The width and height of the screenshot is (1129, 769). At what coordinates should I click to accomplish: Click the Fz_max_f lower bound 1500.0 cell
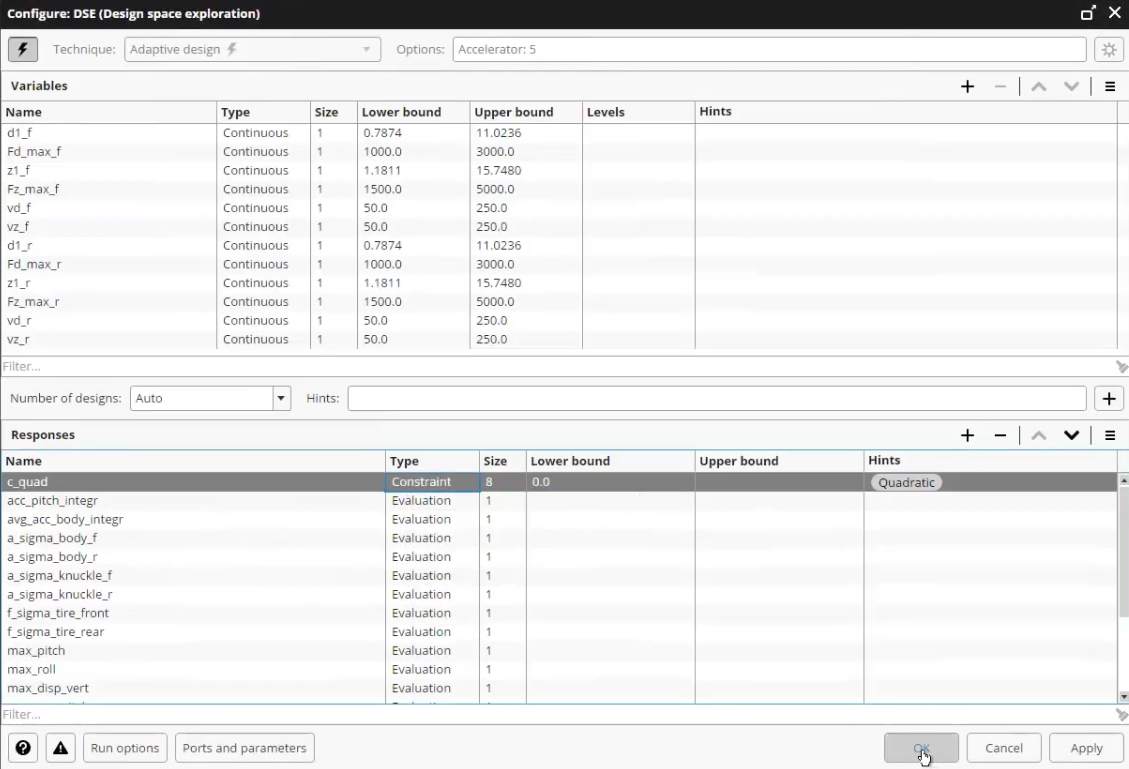413,189
